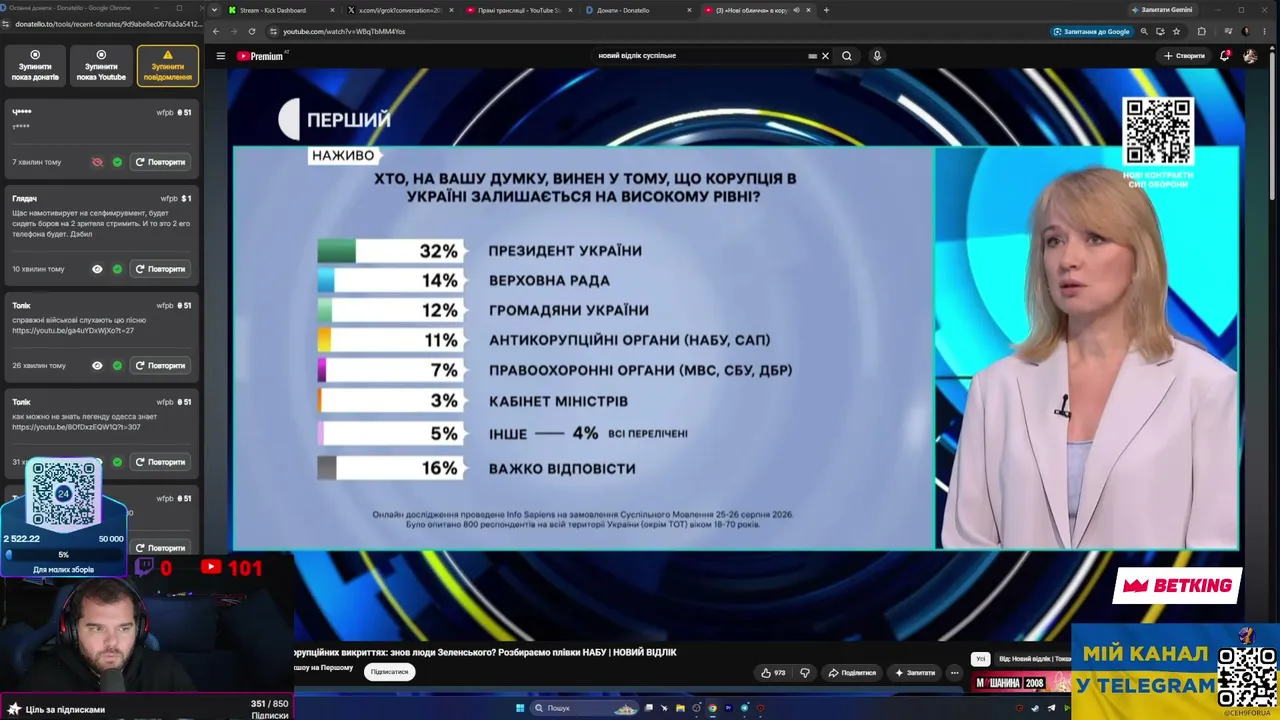The height and width of the screenshot is (720, 1280).
Task: Open zoom magnifier in address bar
Action: tap(1144, 31)
